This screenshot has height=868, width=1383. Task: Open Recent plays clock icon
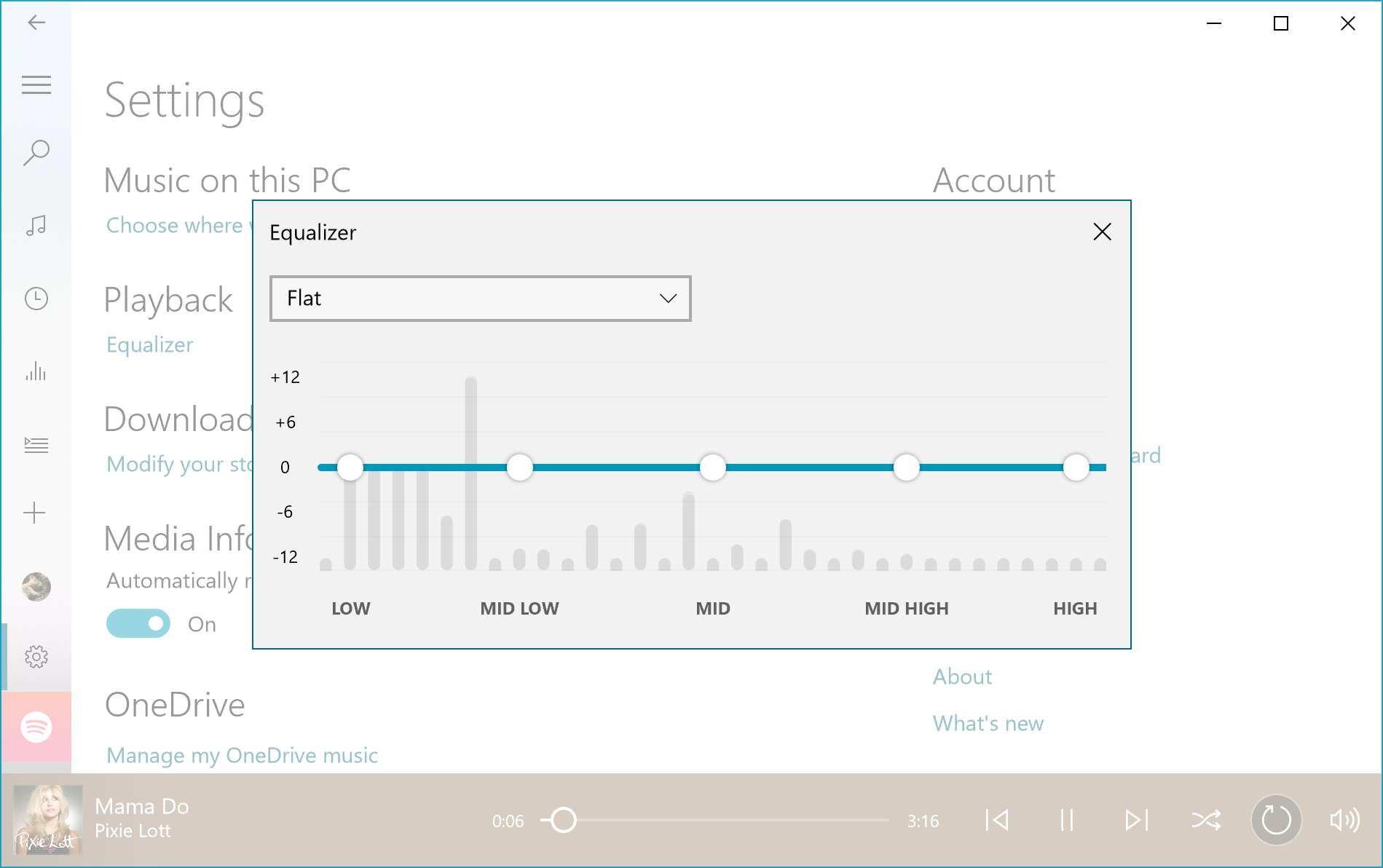[x=36, y=299]
